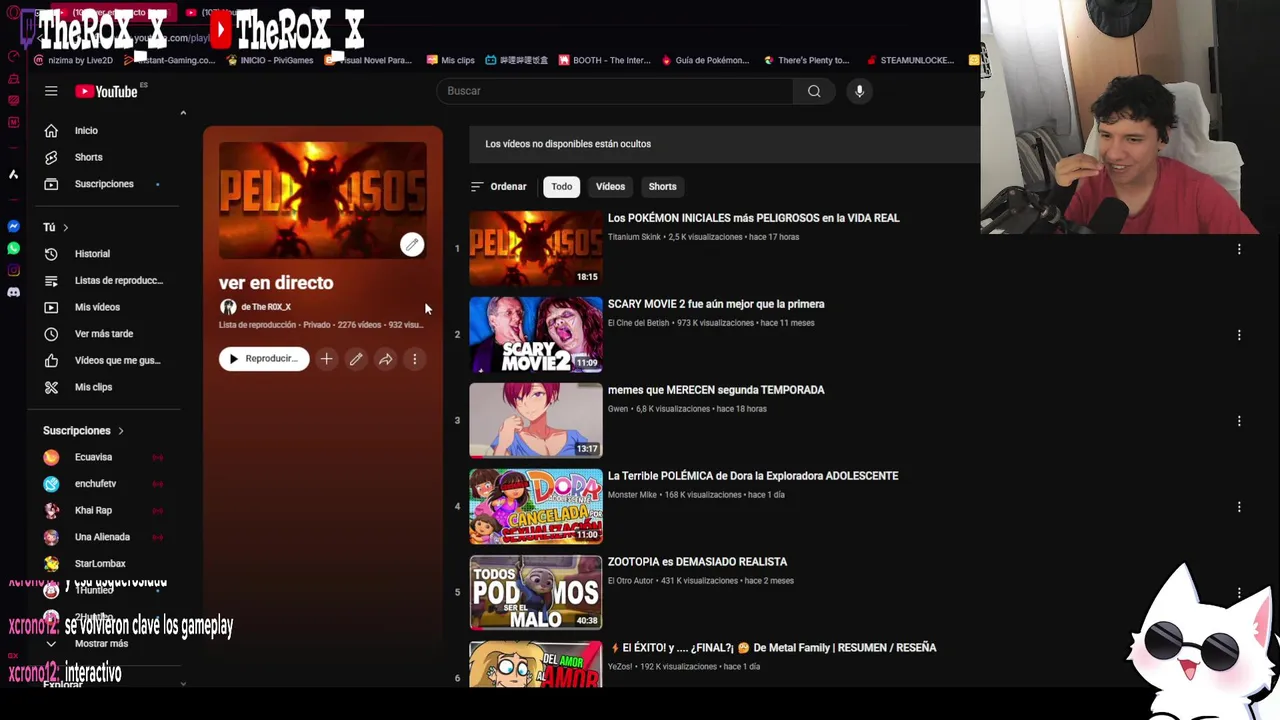The image size is (1280, 720).
Task: Click the search magnifier button
Action: 814,91
